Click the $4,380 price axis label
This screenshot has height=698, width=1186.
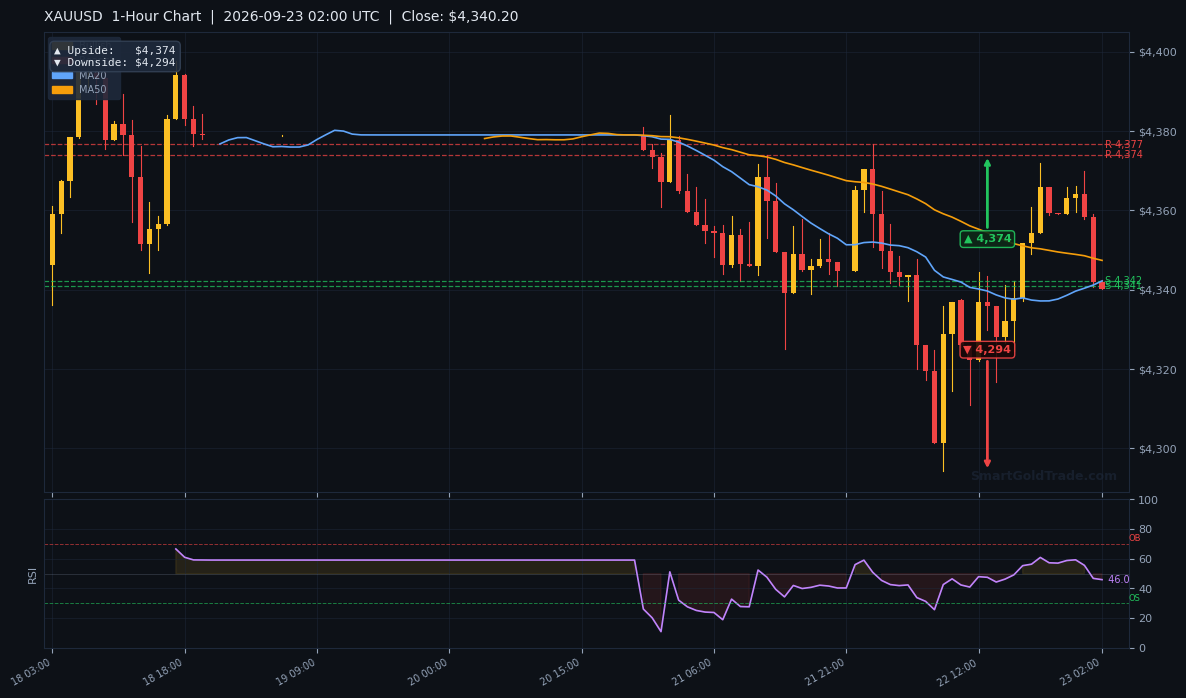click(x=1157, y=132)
